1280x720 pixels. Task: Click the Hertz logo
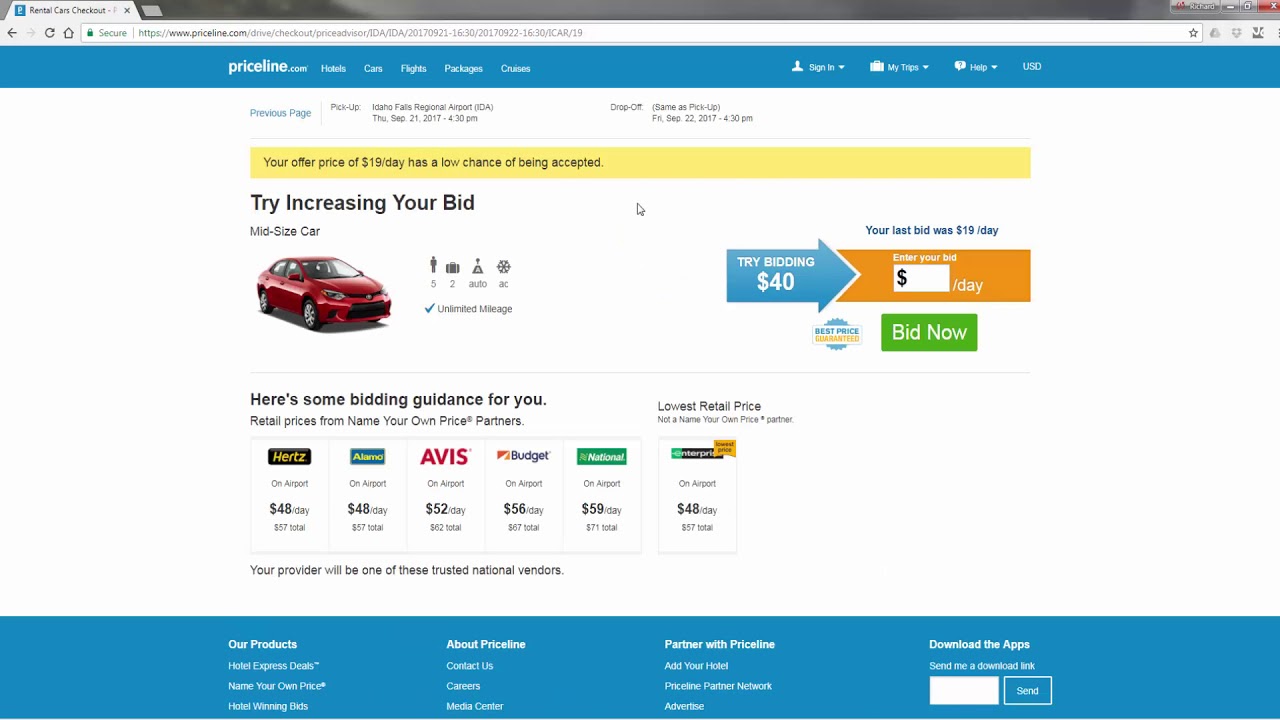[289, 457]
